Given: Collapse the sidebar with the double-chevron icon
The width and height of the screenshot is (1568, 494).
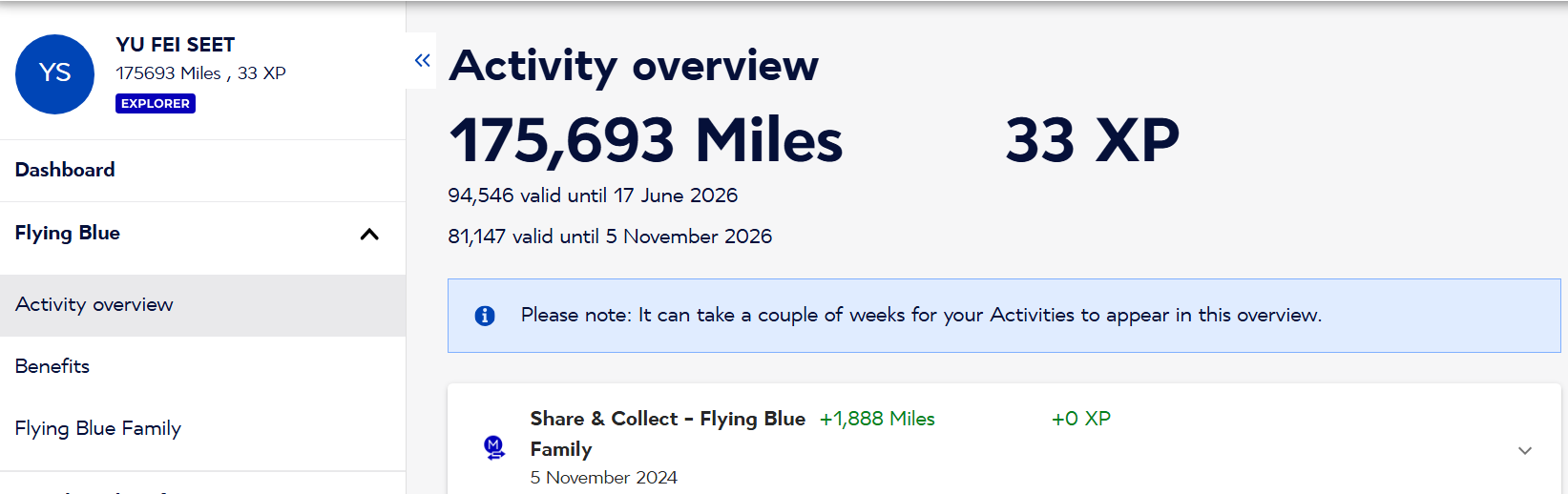Looking at the screenshot, I should pos(422,61).
